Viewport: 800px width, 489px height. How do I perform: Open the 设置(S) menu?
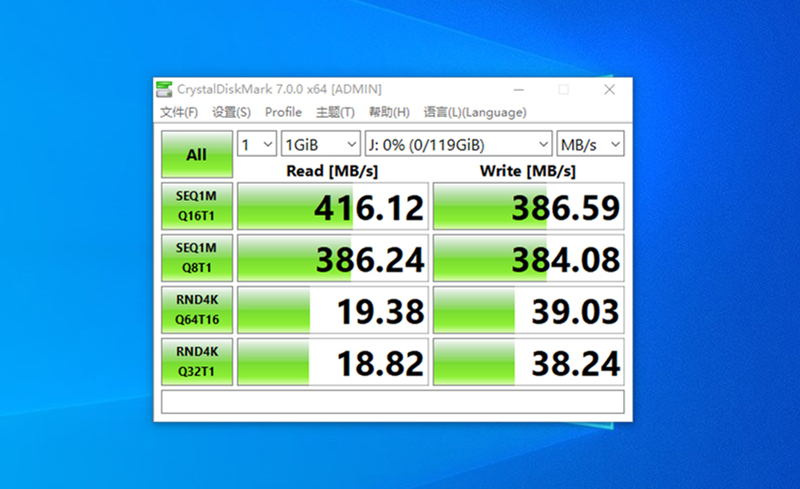click(x=232, y=112)
